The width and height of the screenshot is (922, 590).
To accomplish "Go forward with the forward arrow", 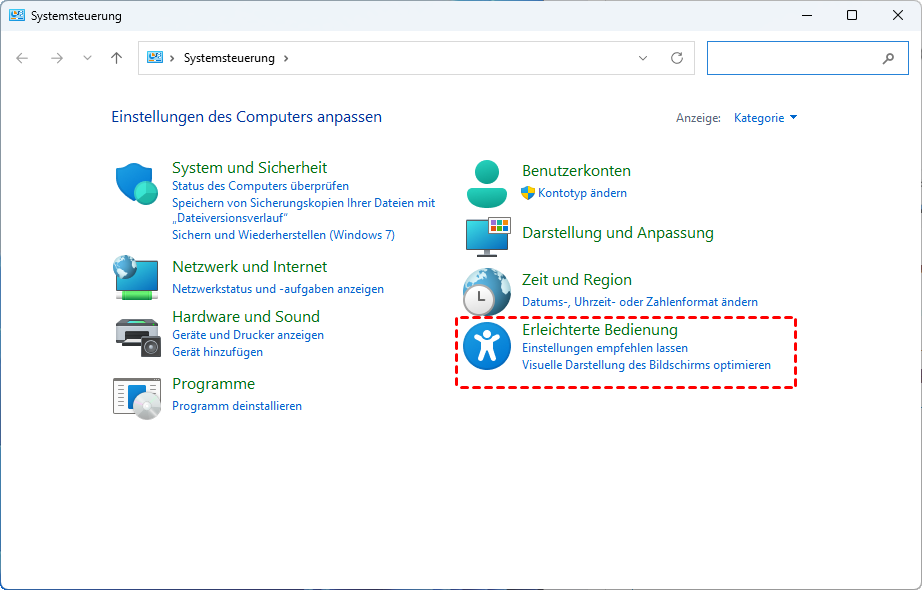I will (56, 58).
